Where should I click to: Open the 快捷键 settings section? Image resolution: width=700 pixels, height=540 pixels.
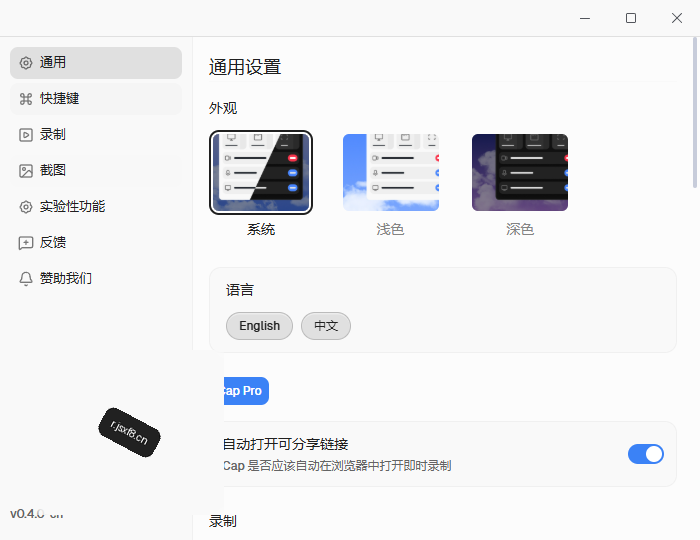point(96,99)
